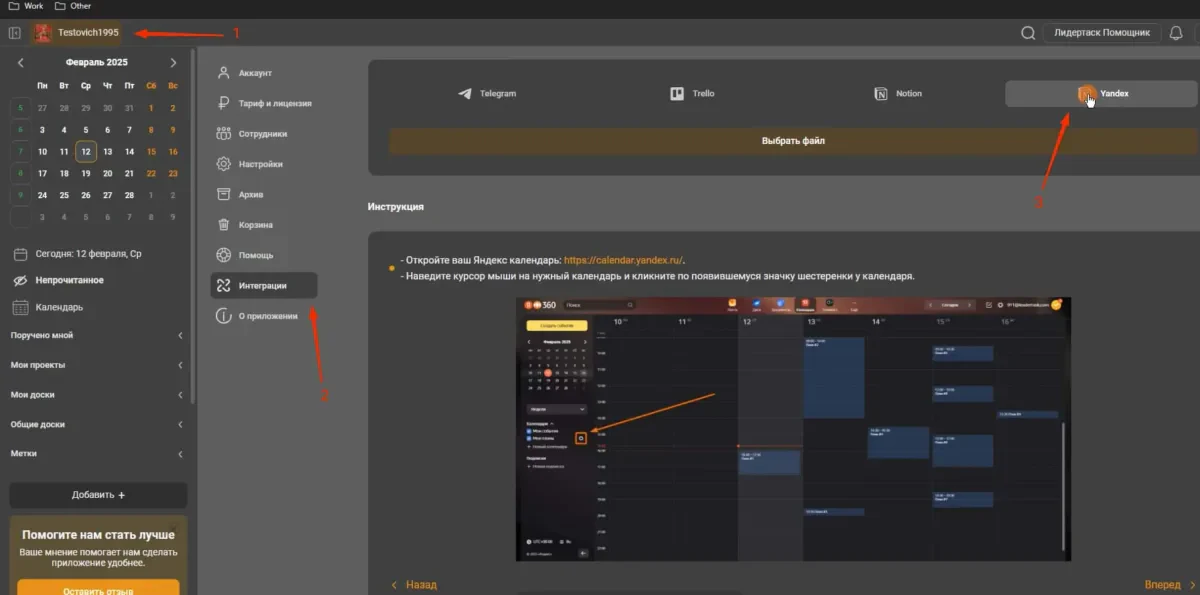Click the Выбрать файл button
Viewport: 1200px width, 595px height.
pos(793,141)
